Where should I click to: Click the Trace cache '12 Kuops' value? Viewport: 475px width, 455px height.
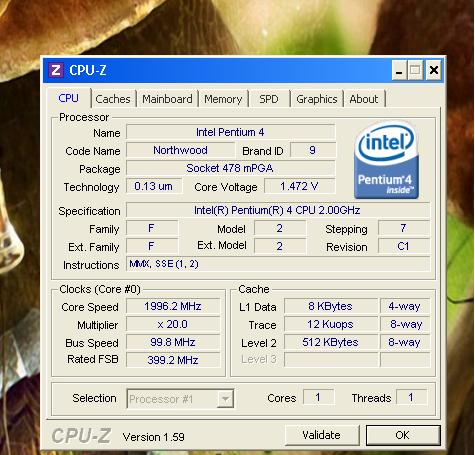331,324
